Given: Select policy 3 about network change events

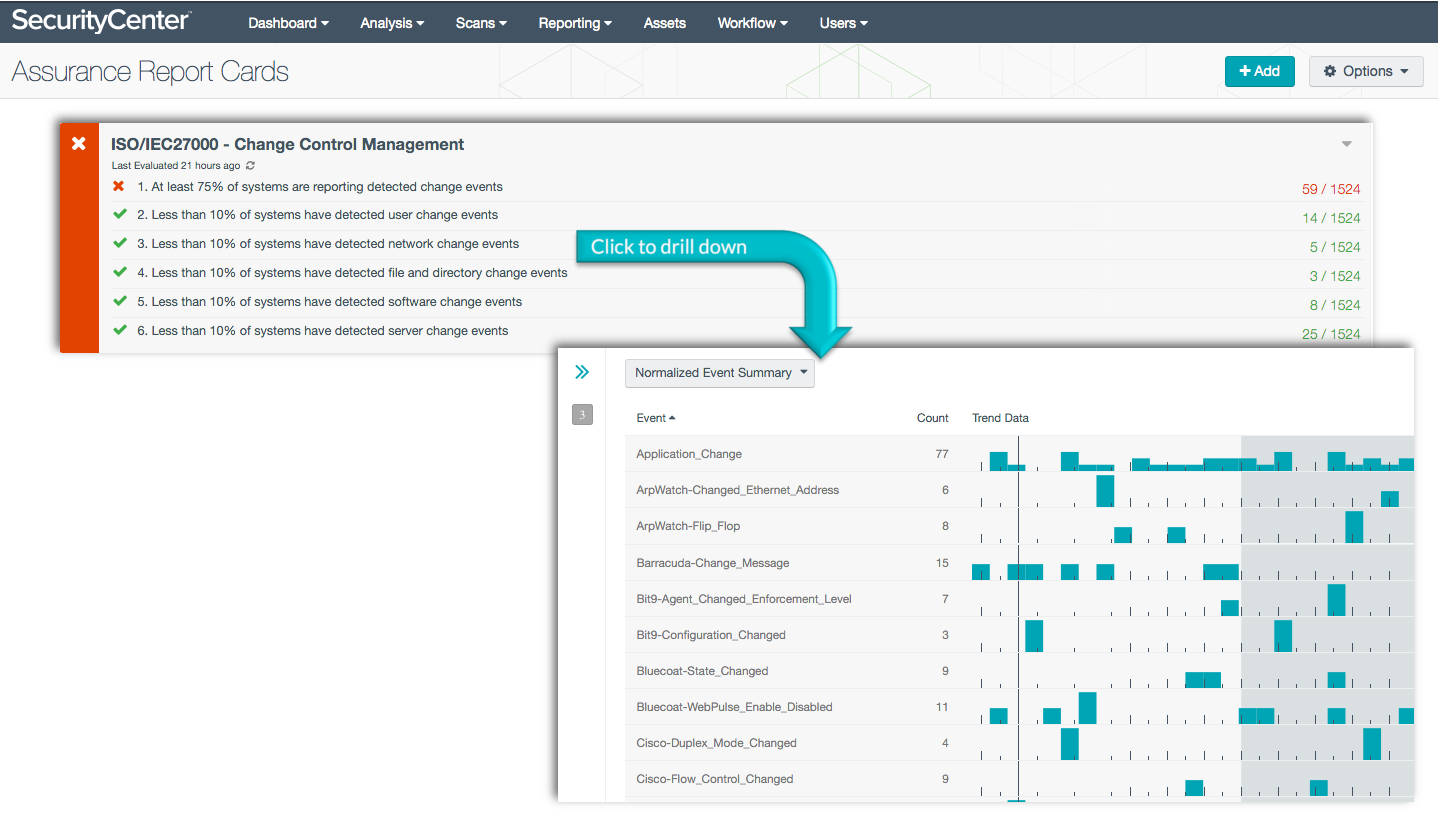Looking at the screenshot, I should pos(328,244).
